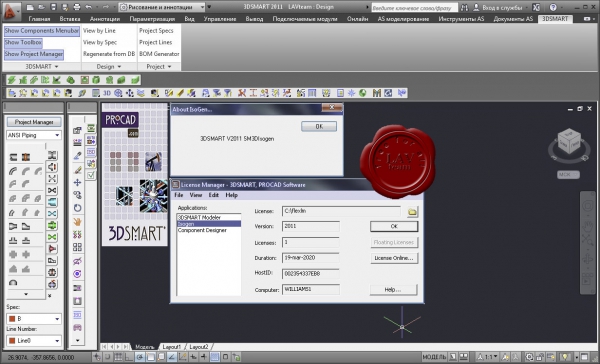The height and width of the screenshot is (364, 600).
Task: Click OK in the License Manager window
Action: [394, 226]
